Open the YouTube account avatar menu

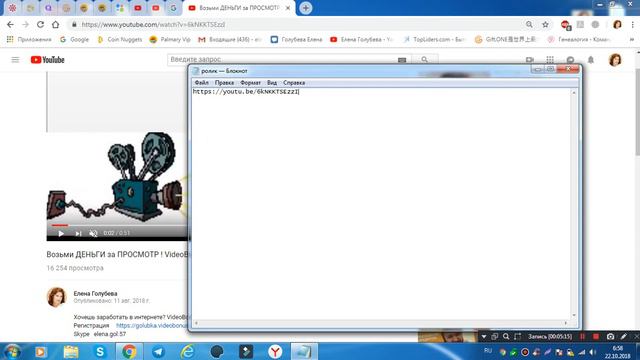(615, 60)
